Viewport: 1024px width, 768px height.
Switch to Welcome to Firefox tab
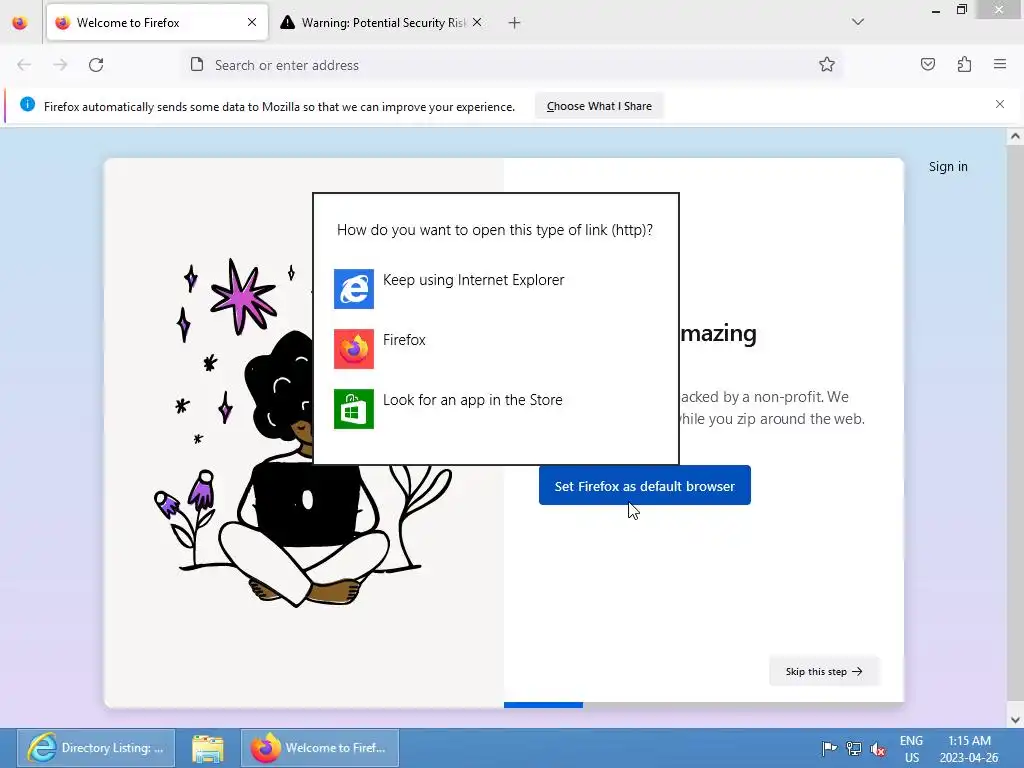(157, 23)
